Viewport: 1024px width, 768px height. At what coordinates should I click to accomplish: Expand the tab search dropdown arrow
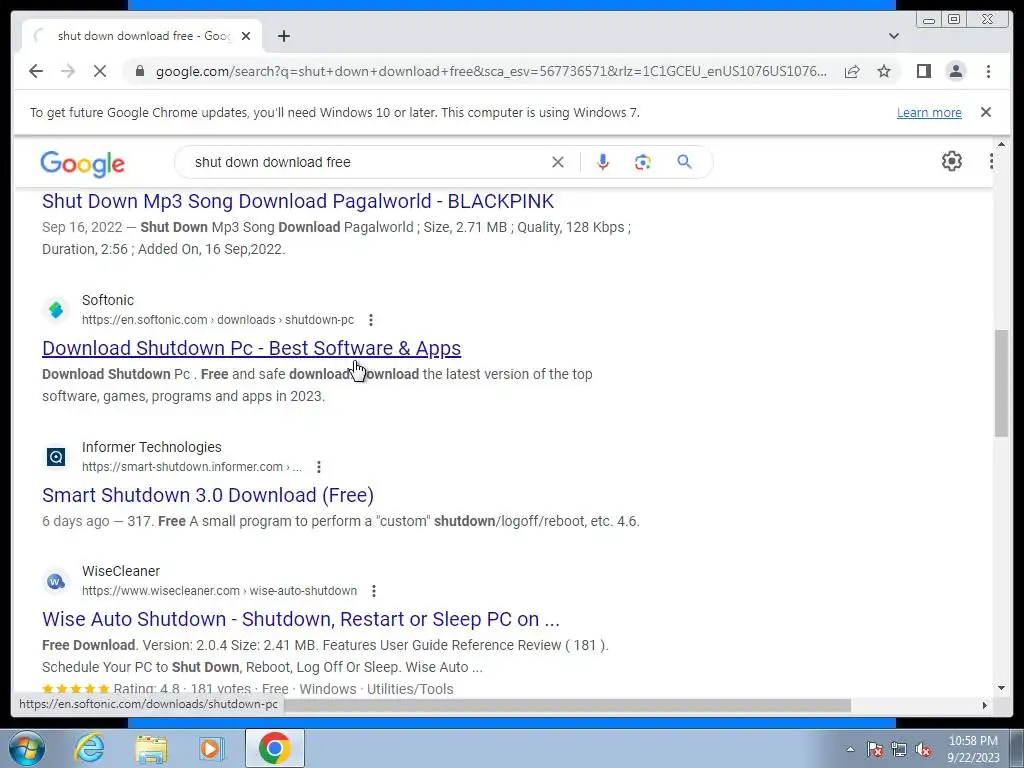point(894,36)
